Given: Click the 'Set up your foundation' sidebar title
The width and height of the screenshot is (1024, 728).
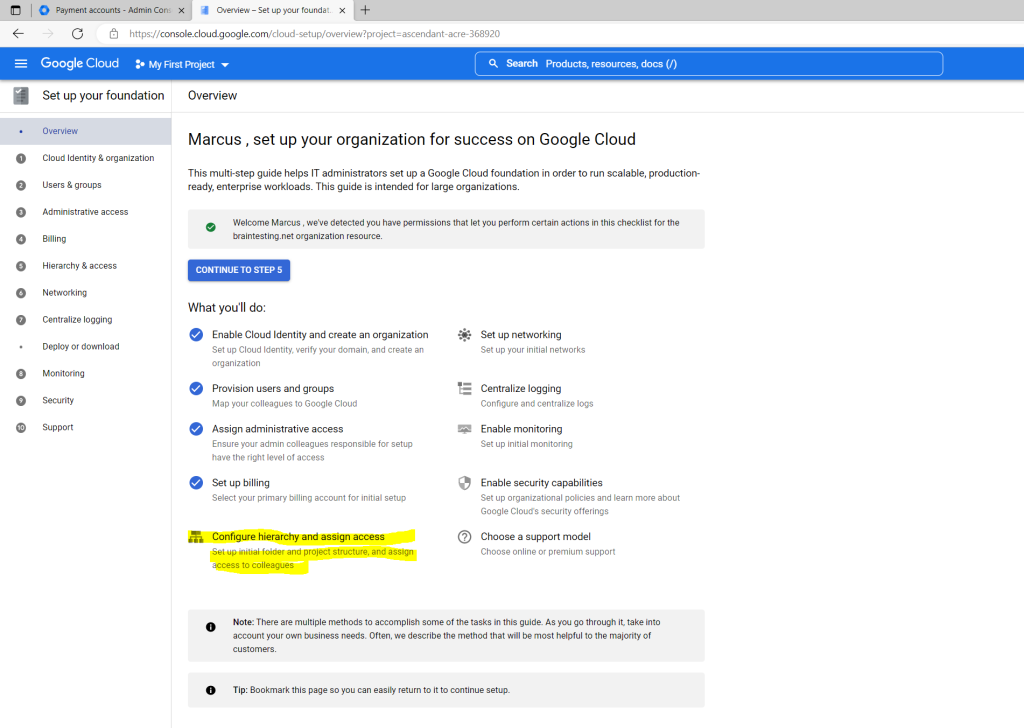Looking at the screenshot, I should tap(103, 95).
